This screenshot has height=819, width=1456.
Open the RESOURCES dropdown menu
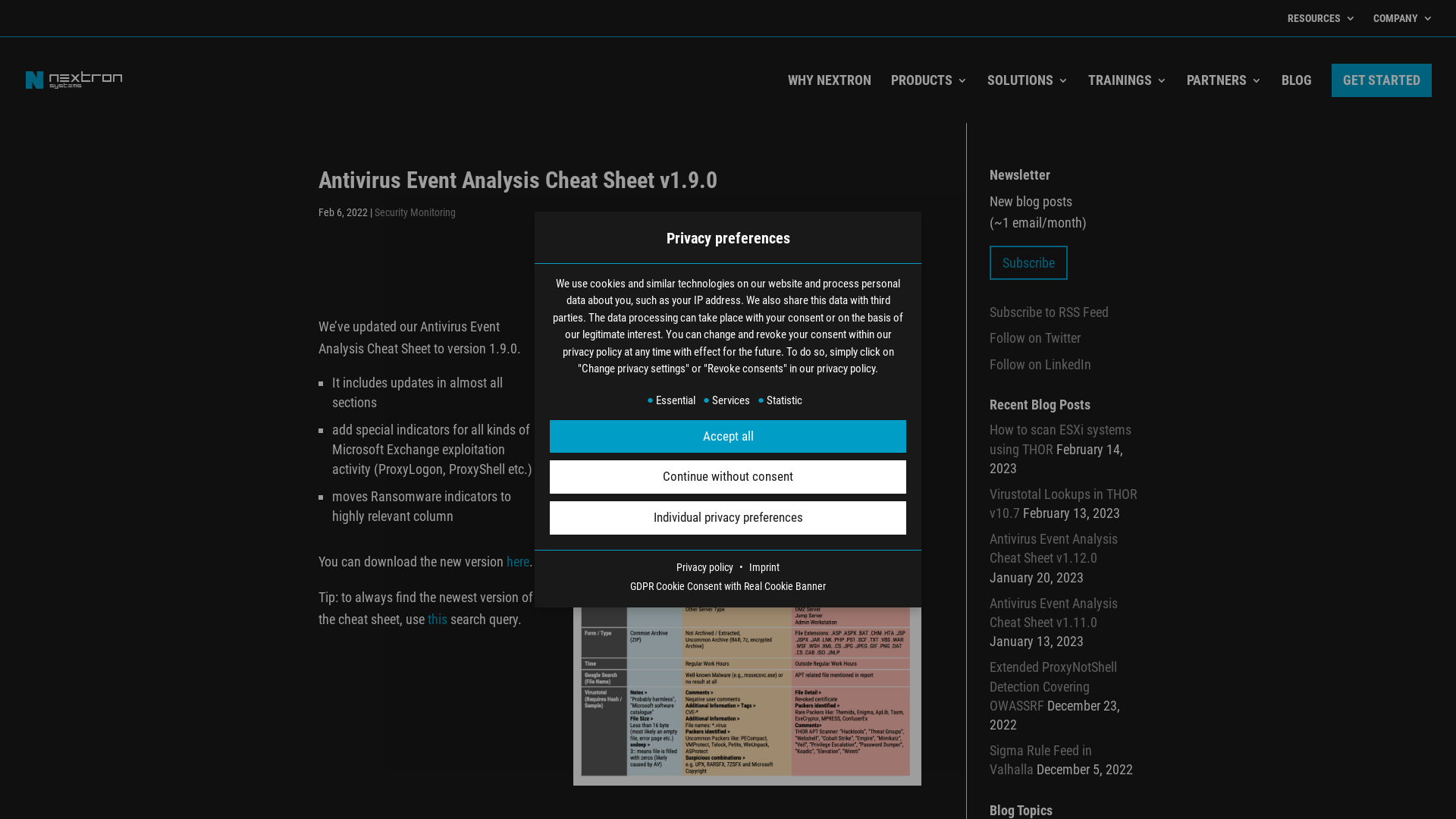click(1320, 18)
